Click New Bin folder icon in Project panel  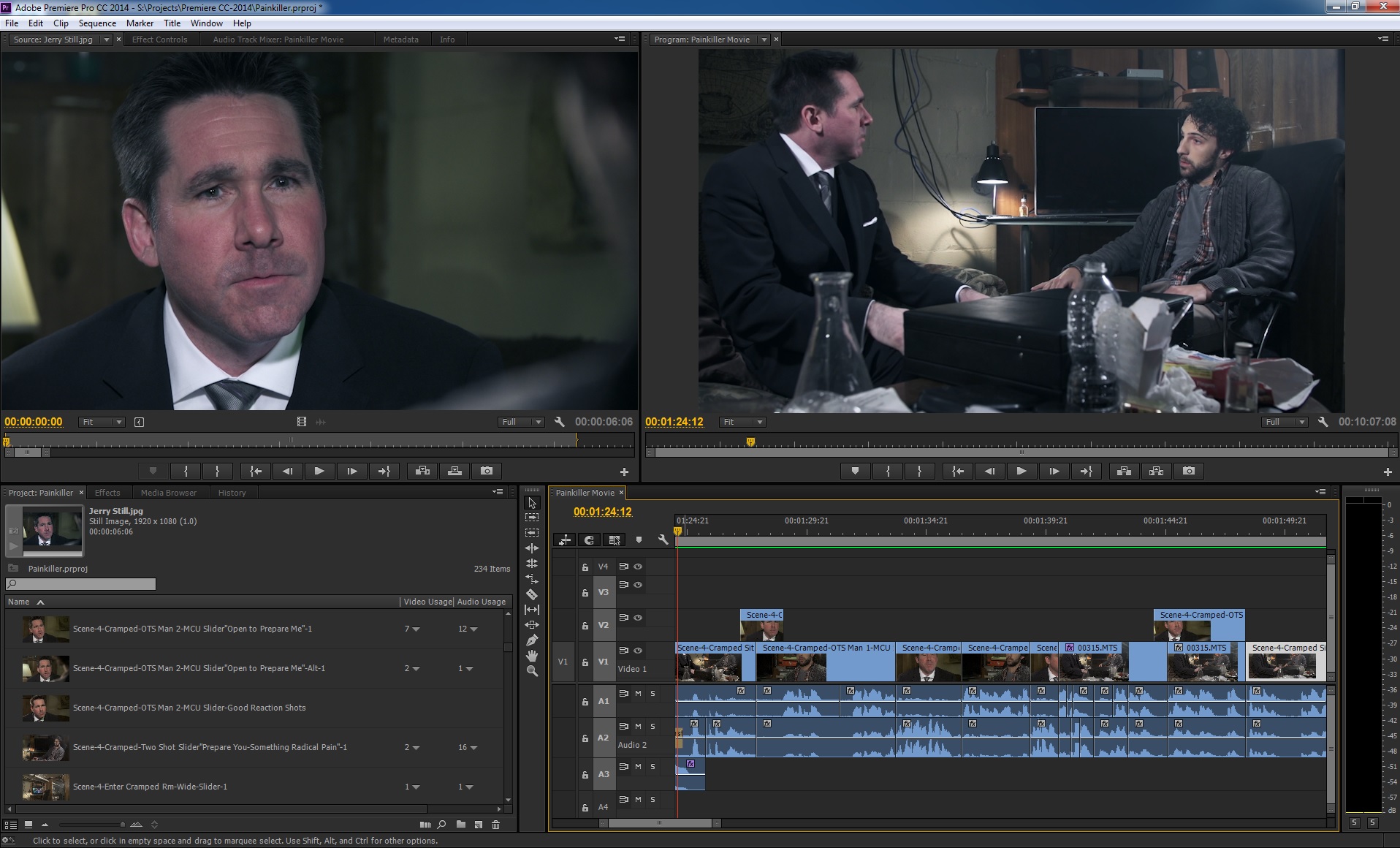pyautogui.click(x=461, y=825)
